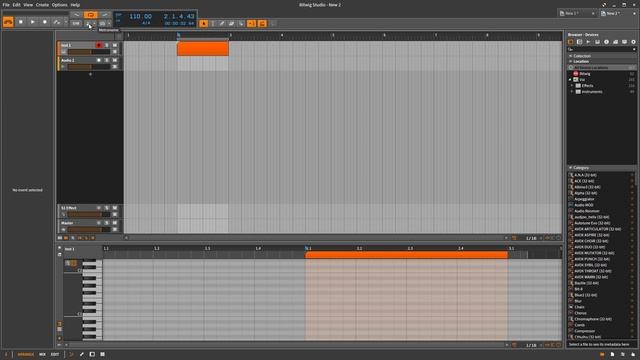Open metronome settings dropdown arrow
Viewport: 640px width, 360px height.
(94, 24)
